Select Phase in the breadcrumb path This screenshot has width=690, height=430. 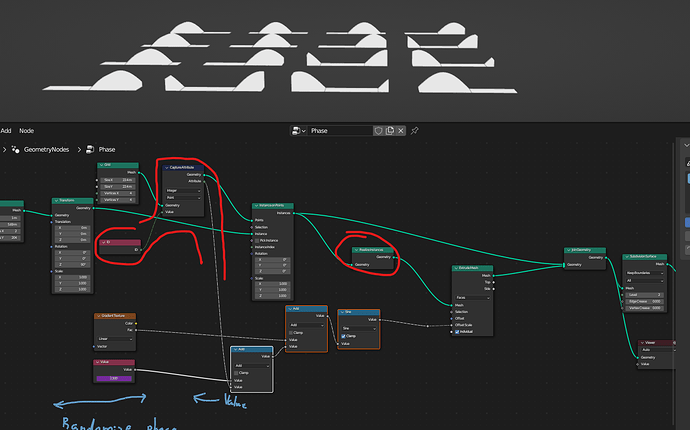pyautogui.click(x=107, y=150)
